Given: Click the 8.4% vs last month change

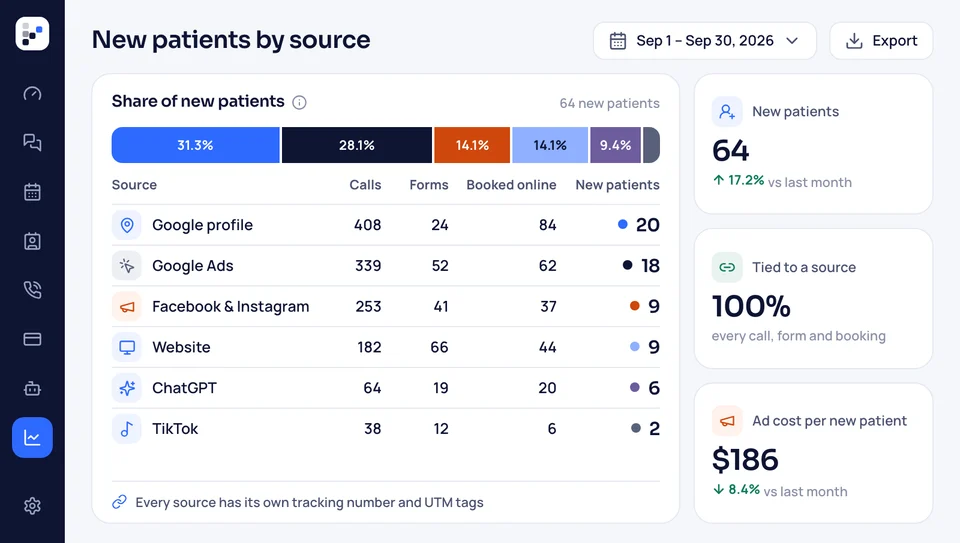Looking at the screenshot, I should (780, 490).
